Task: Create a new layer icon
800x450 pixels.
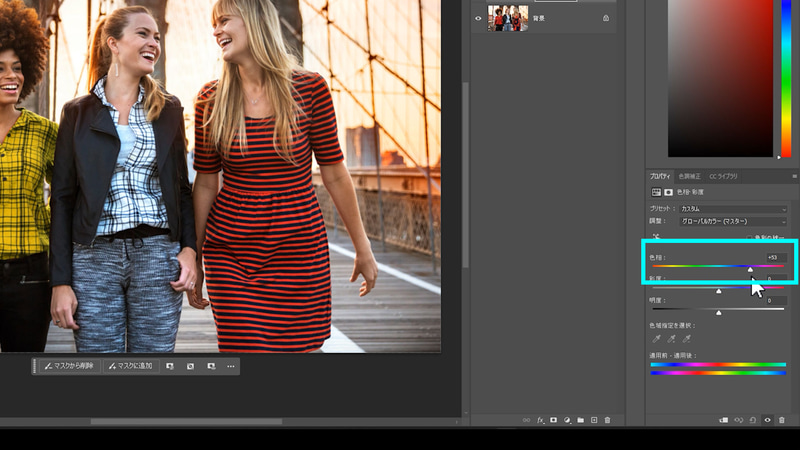Action: click(594, 420)
